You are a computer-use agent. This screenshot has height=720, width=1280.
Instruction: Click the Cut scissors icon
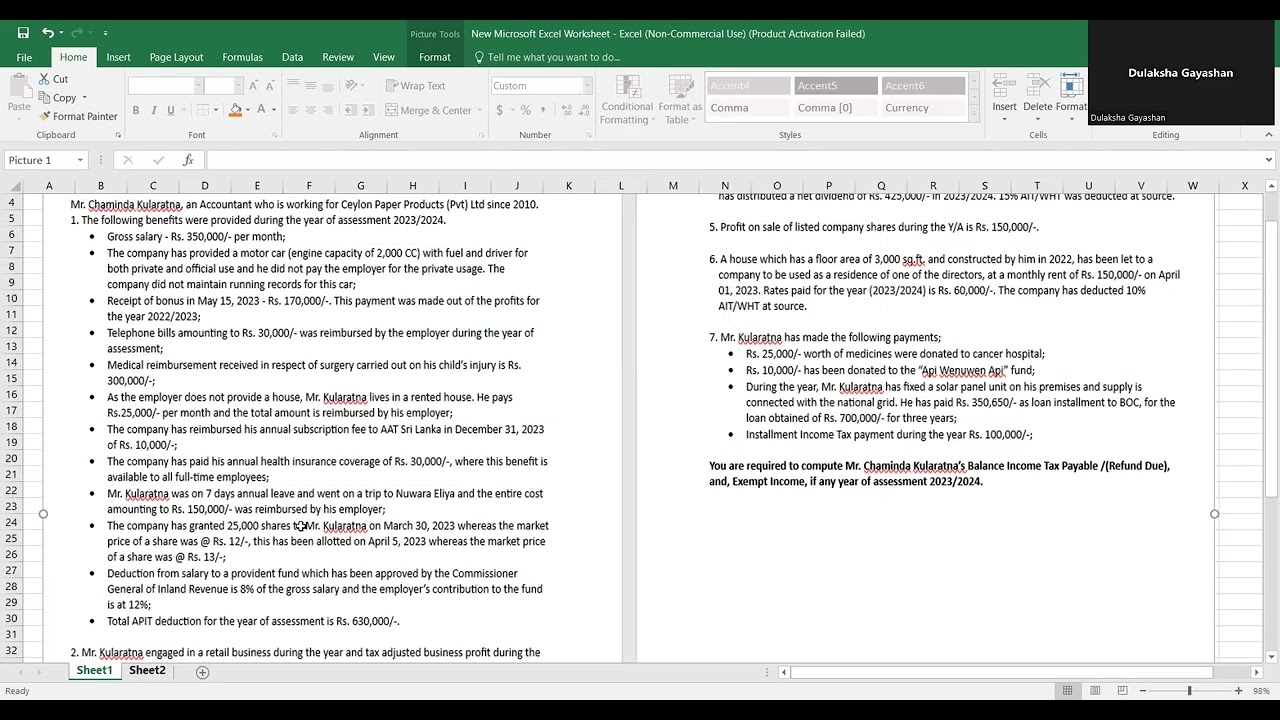coord(45,79)
